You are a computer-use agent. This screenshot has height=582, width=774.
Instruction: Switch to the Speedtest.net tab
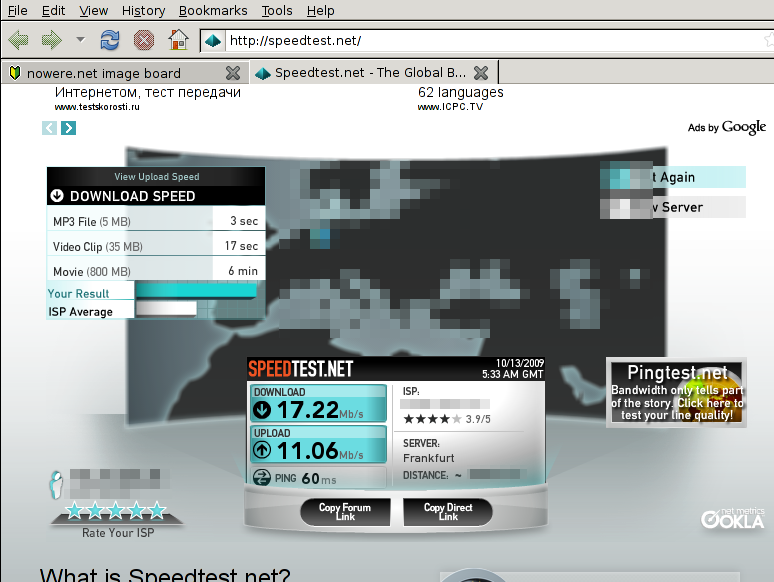[374, 73]
